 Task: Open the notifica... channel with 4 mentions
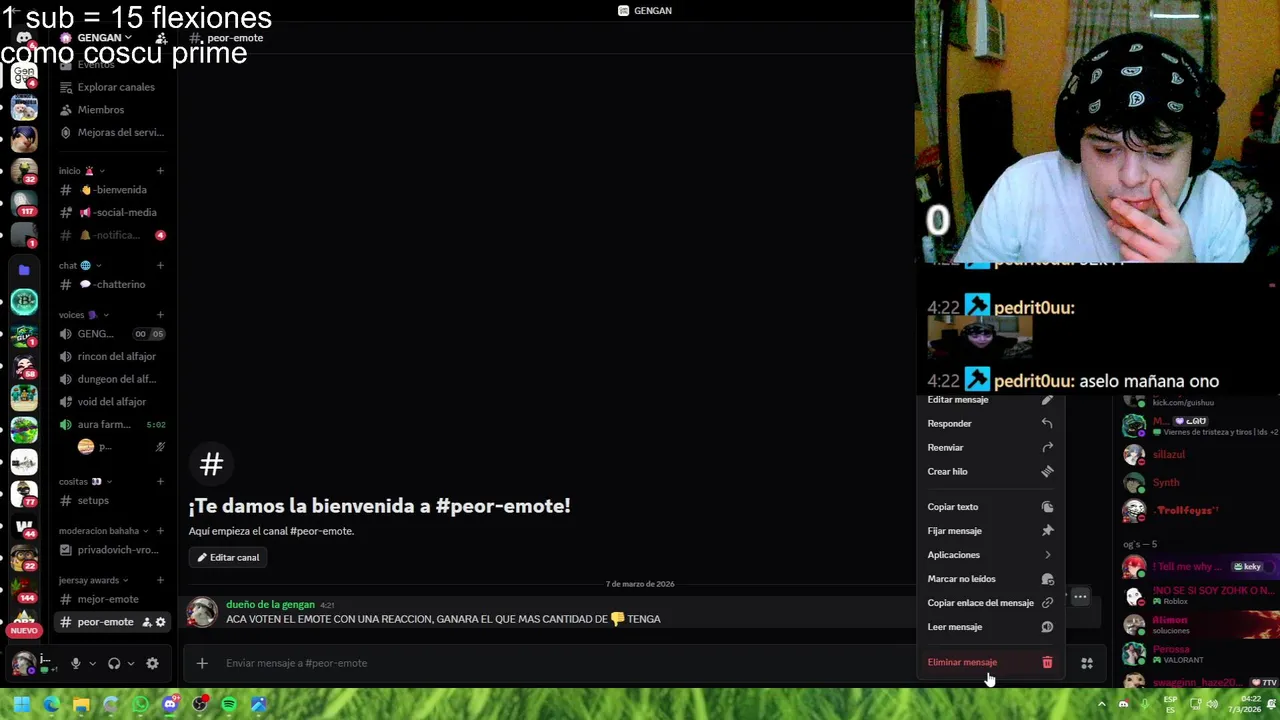112,235
